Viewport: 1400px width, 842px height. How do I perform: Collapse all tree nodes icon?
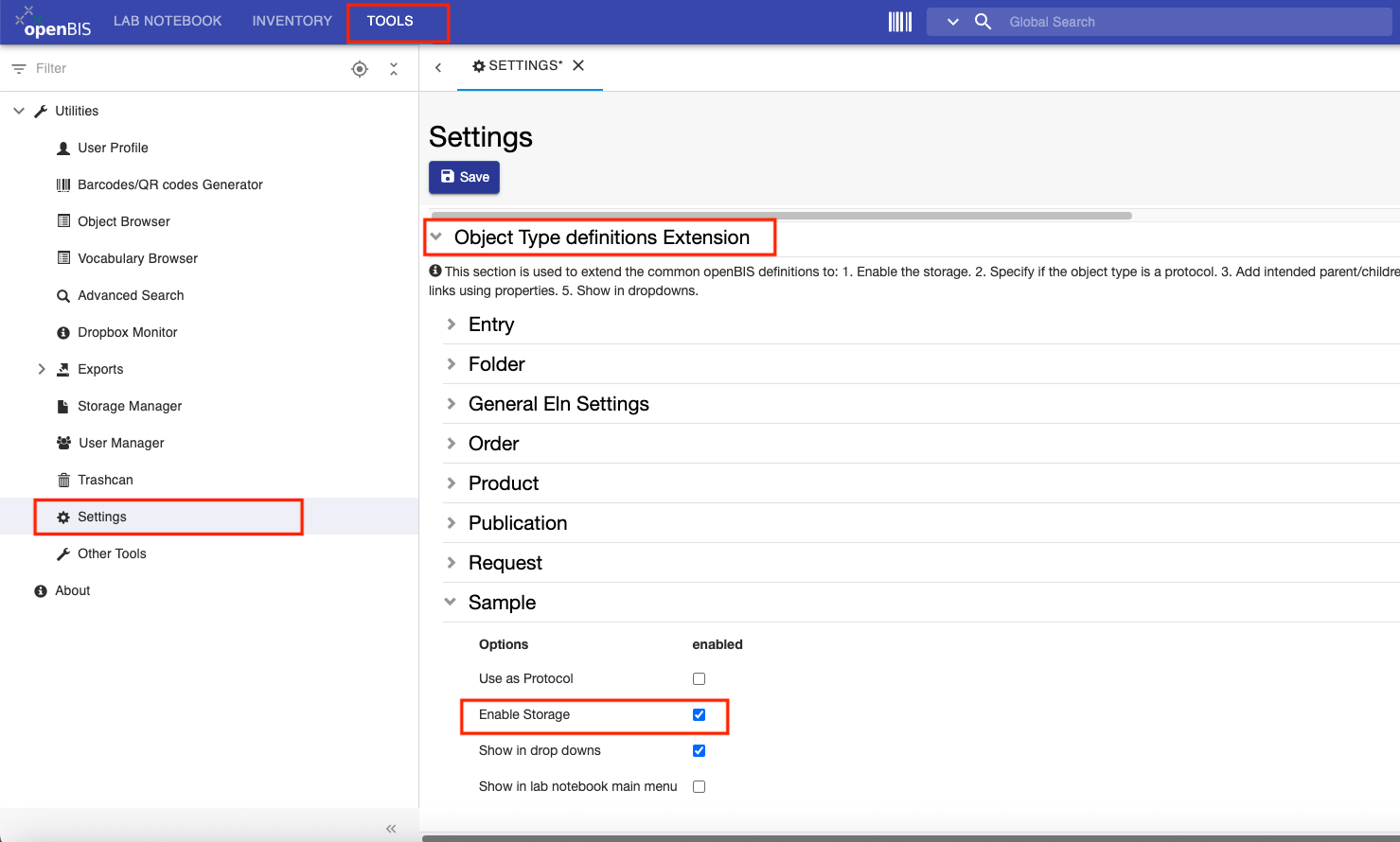(394, 69)
